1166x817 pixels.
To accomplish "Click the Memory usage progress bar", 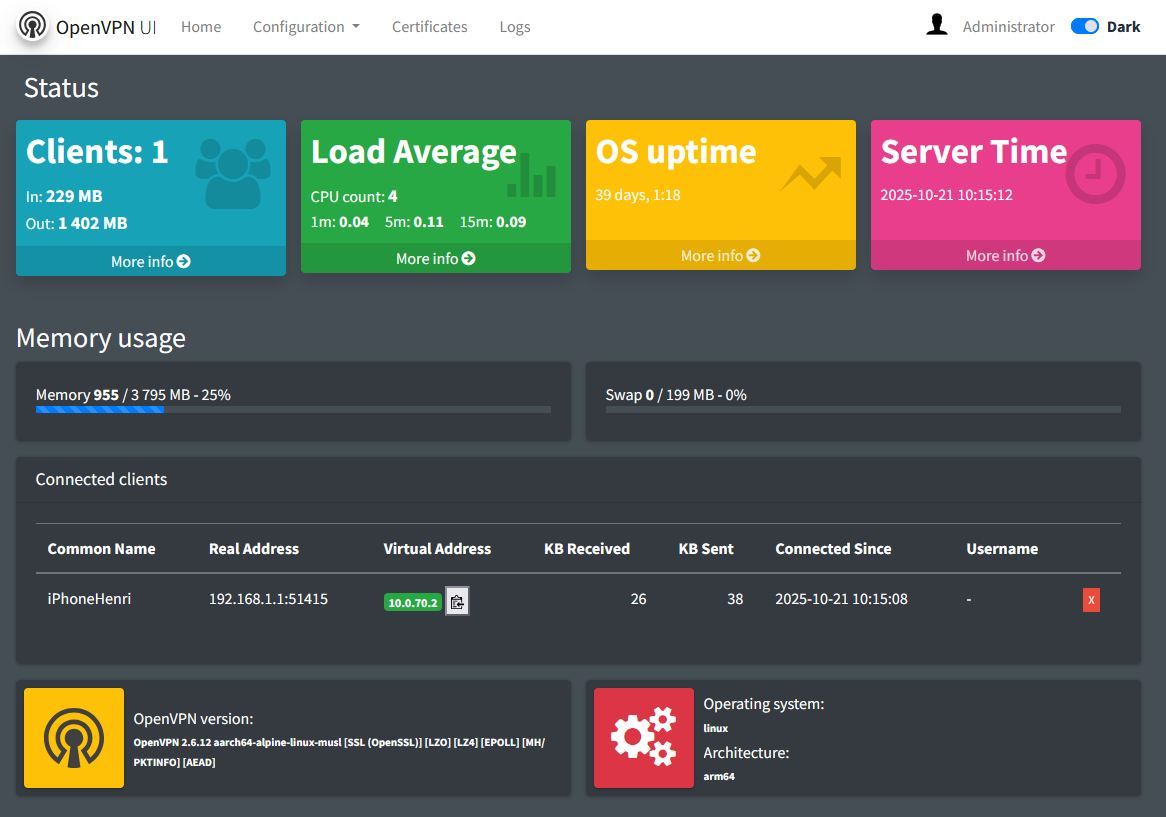I will [x=293, y=409].
